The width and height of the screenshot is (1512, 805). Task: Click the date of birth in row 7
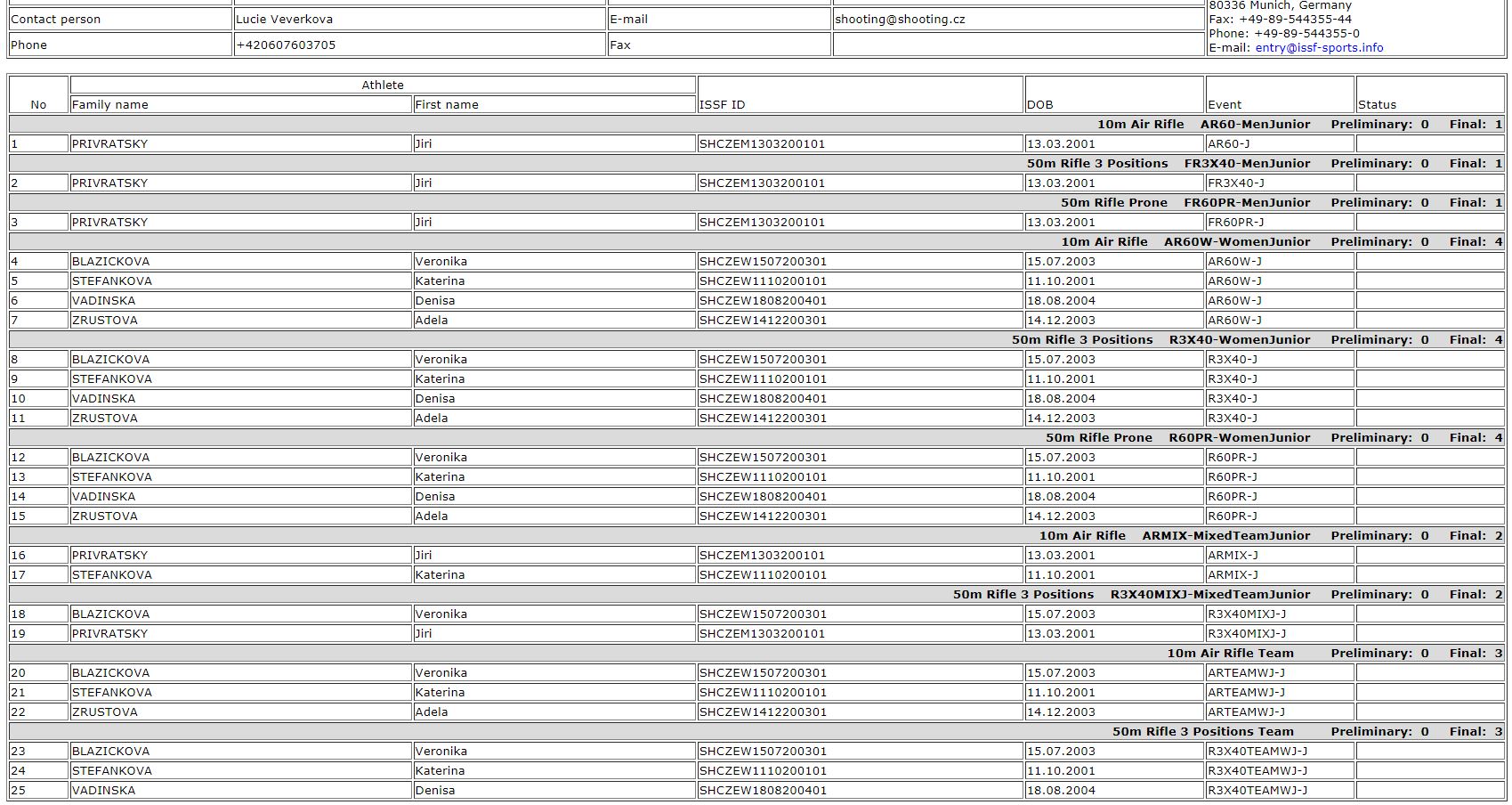click(x=1061, y=321)
